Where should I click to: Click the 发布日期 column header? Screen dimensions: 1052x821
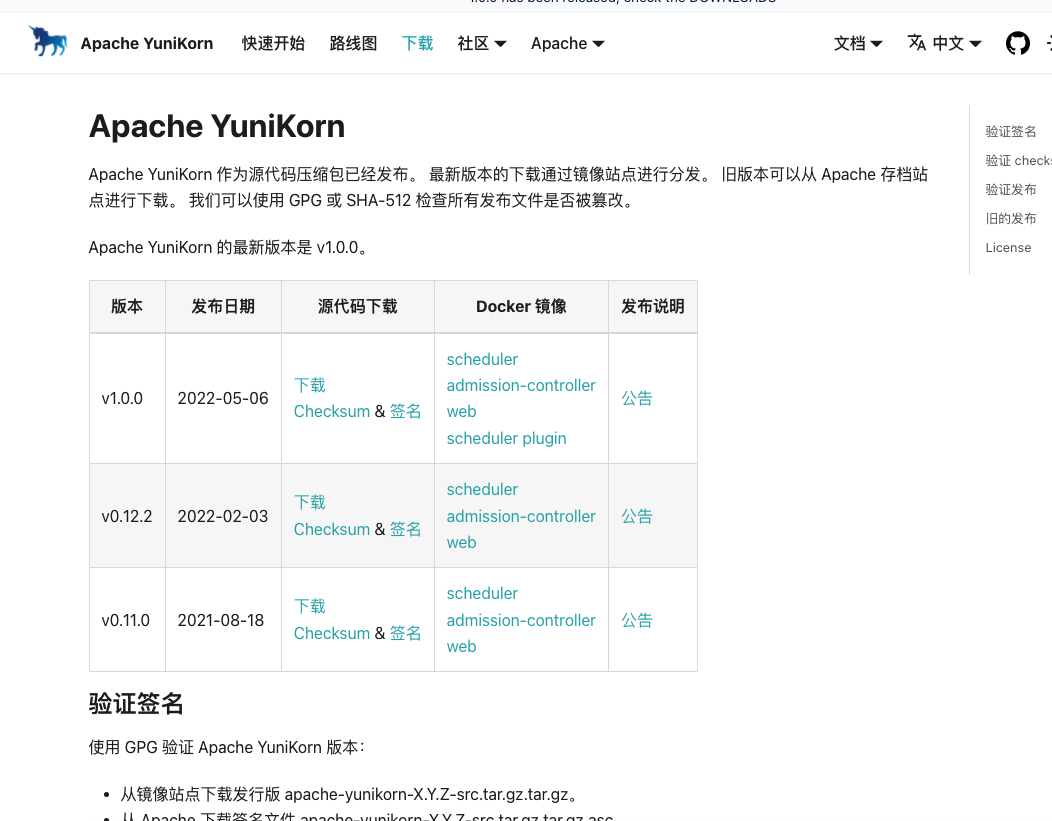click(x=223, y=307)
